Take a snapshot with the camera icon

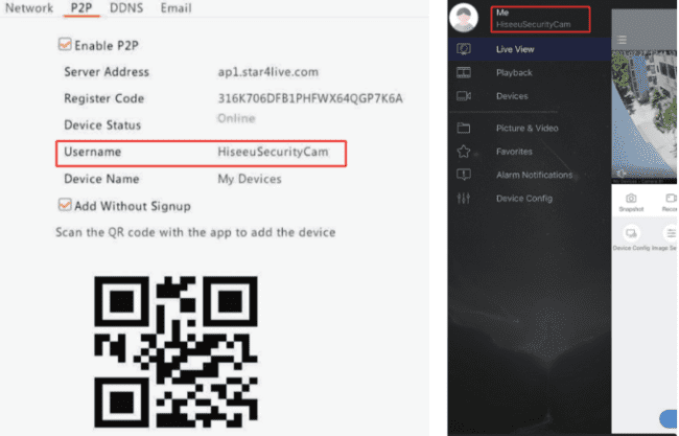point(631,202)
